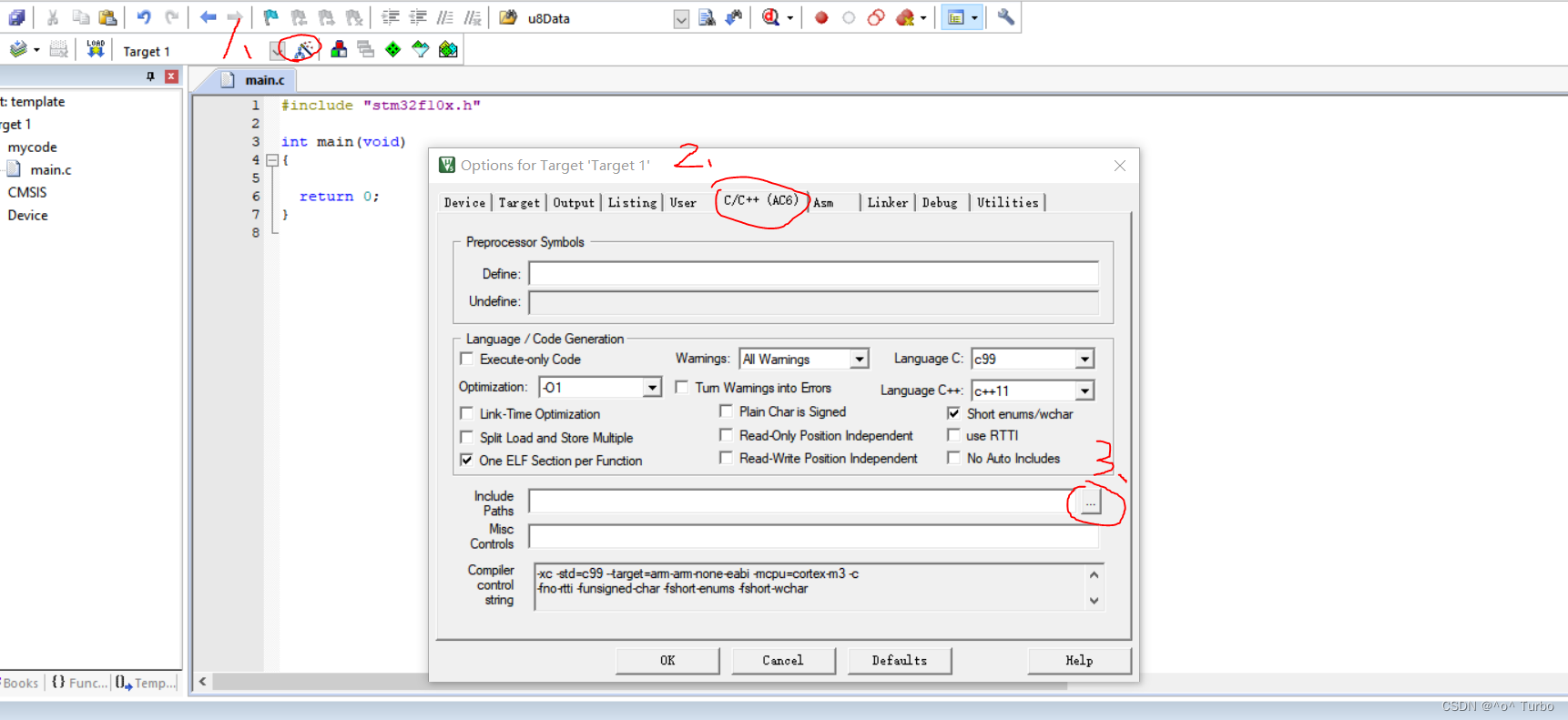Viewport: 1568px width, 720px height.
Task: Click the Define input field
Action: [813, 274]
